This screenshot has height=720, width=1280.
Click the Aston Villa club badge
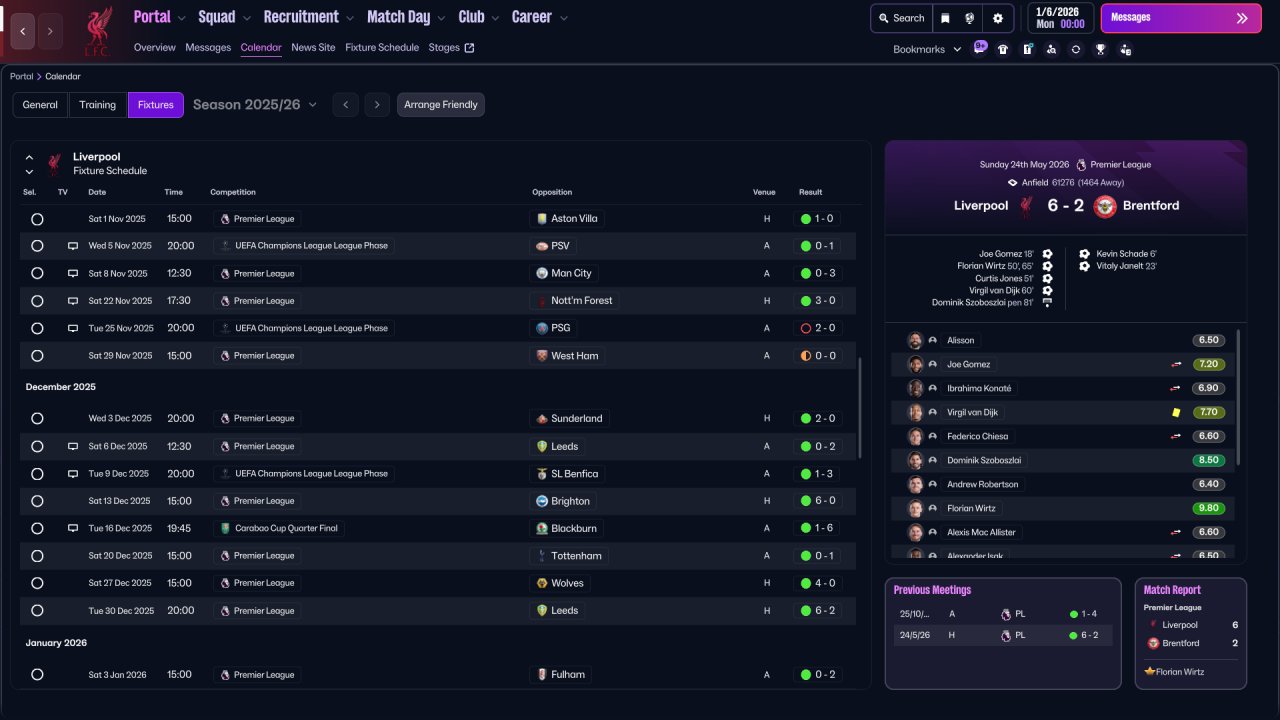542,218
